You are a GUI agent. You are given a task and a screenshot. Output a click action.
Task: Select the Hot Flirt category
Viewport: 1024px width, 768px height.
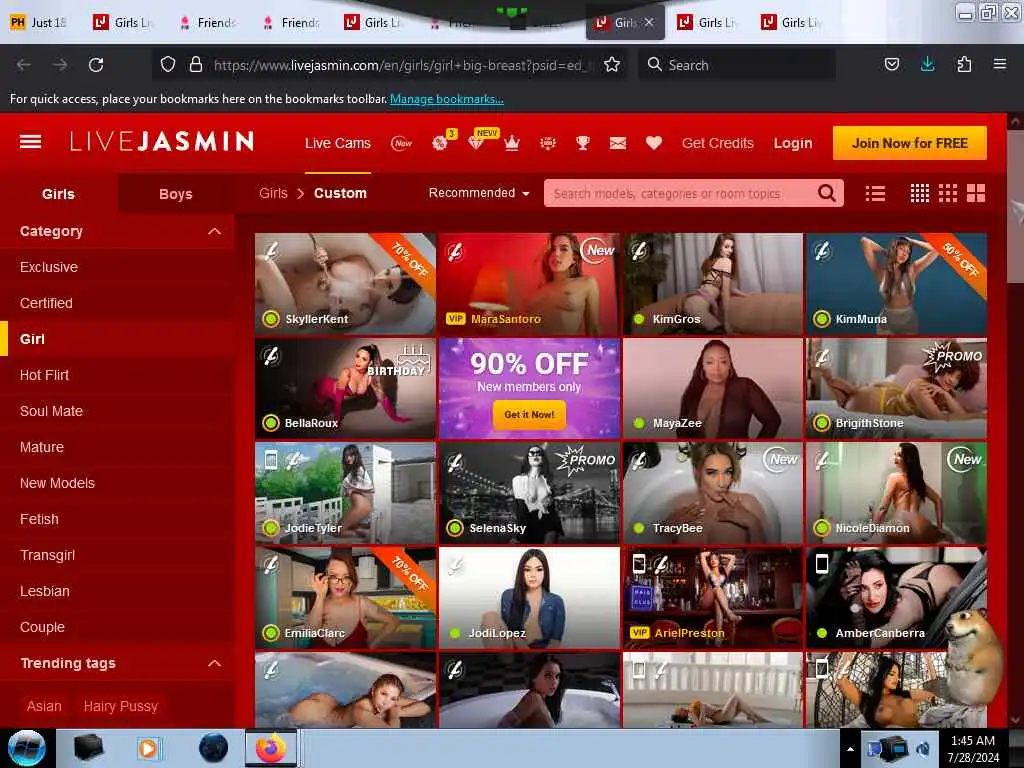click(44, 375)
